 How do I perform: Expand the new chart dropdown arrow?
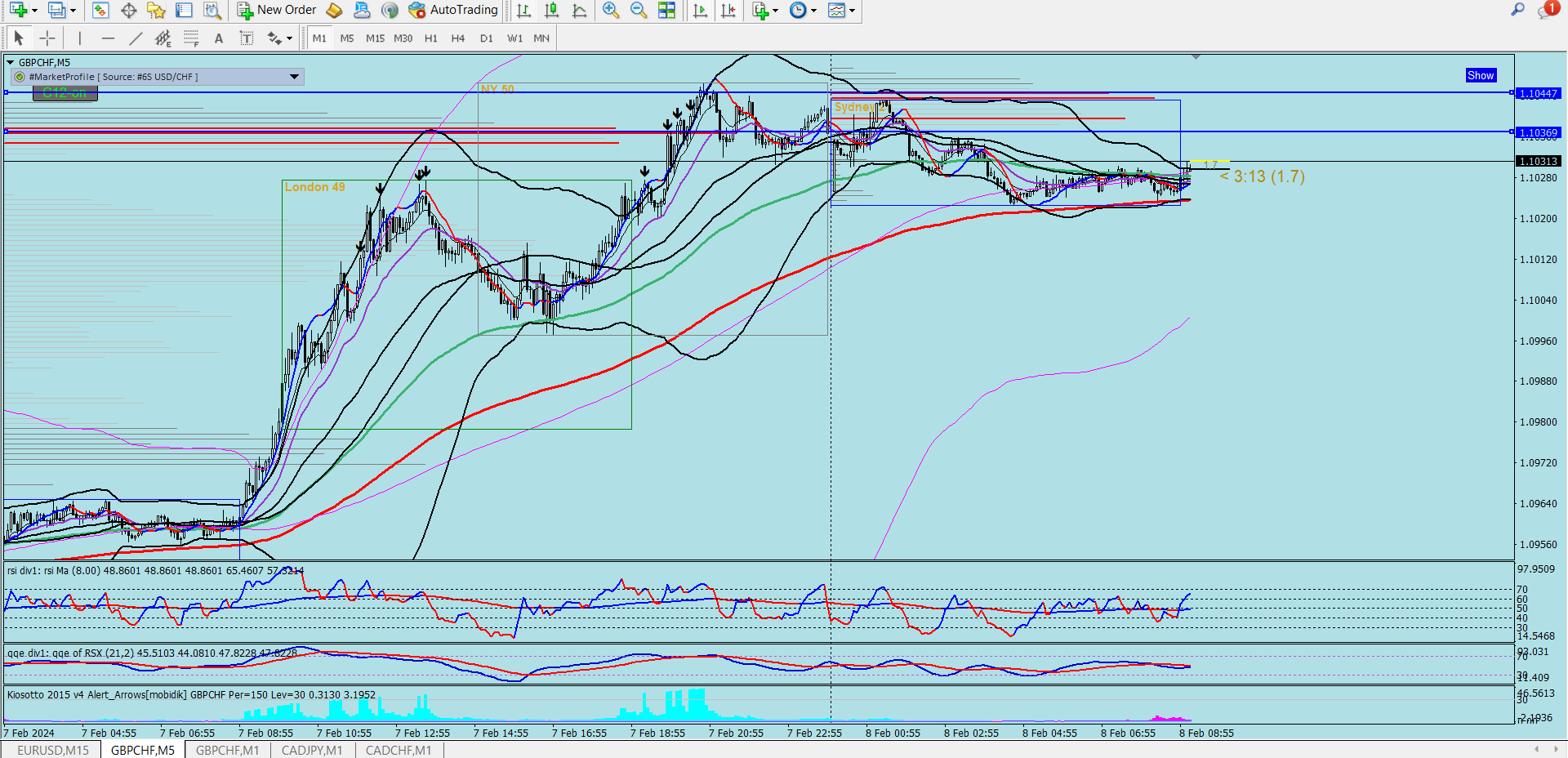34,11
